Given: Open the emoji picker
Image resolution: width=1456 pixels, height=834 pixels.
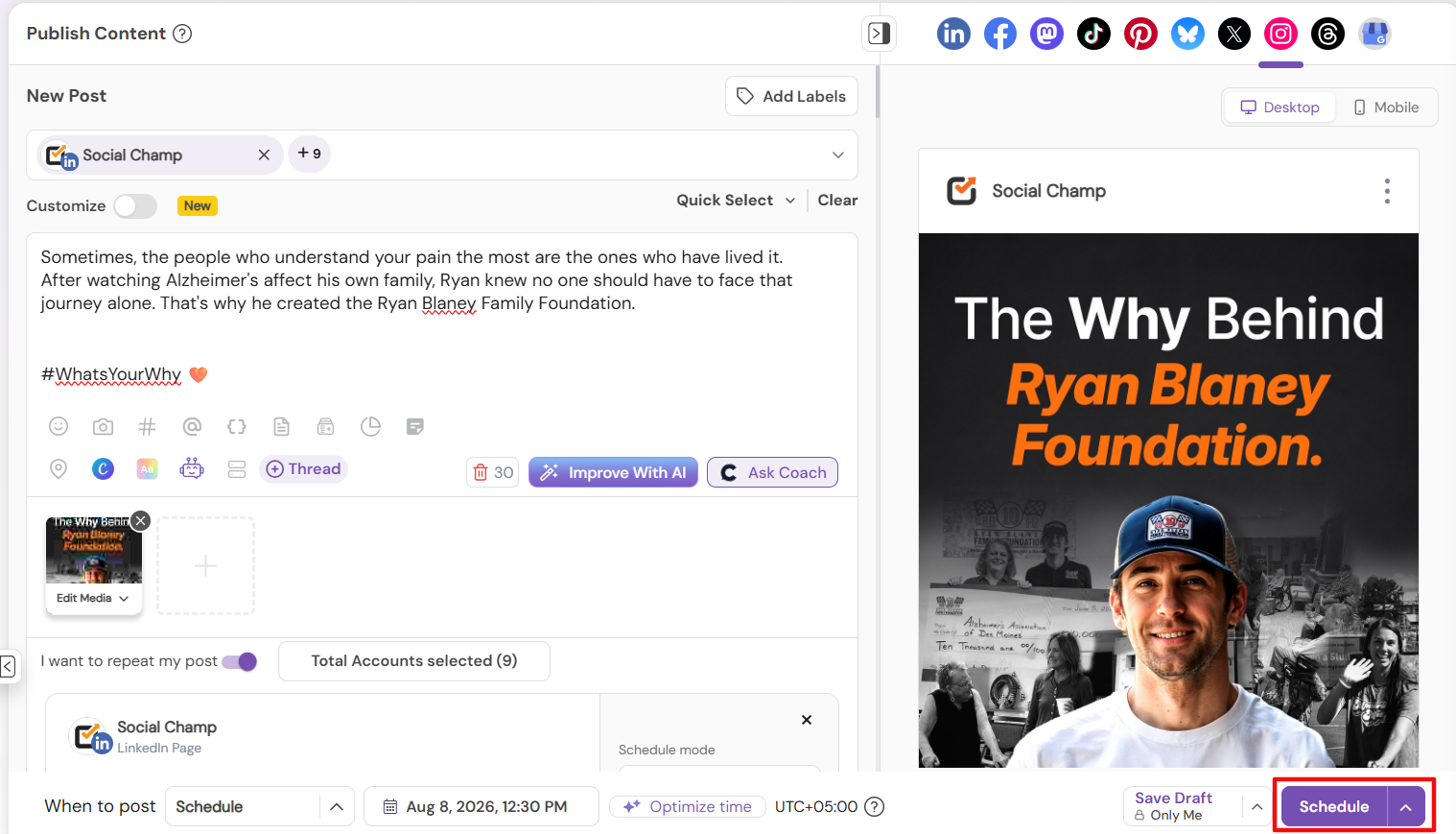Looking at the screenshot, I should tap(59, 426).
